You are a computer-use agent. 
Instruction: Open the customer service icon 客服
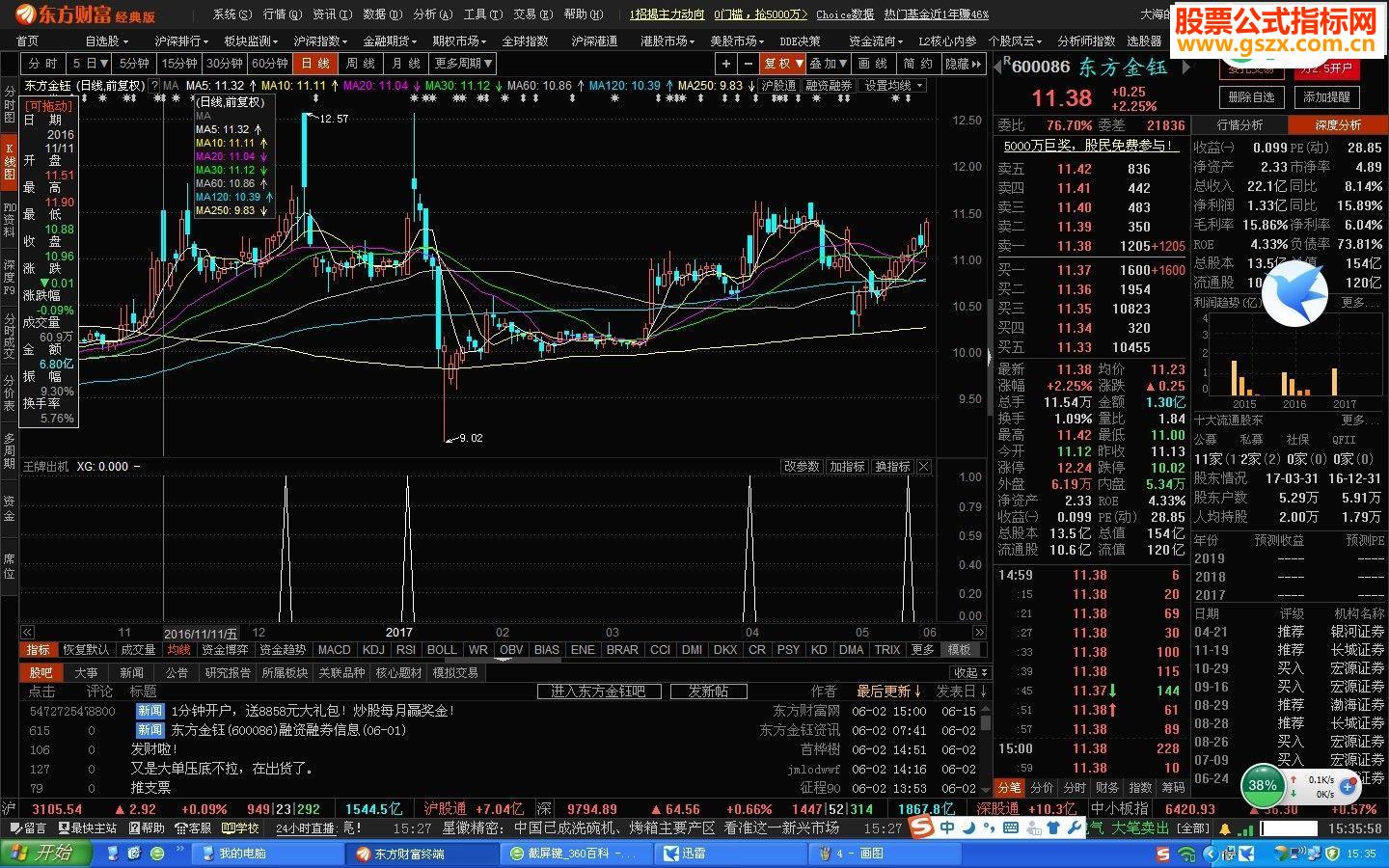point(194,827)
